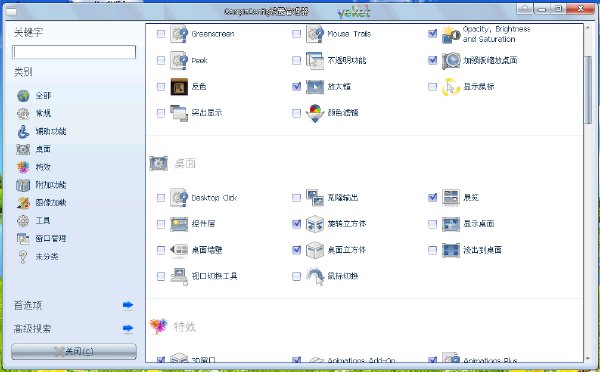Open the 桌面立方体 desktop cube icon
Viewport: 600px width, 372px height.
point(315,250)
